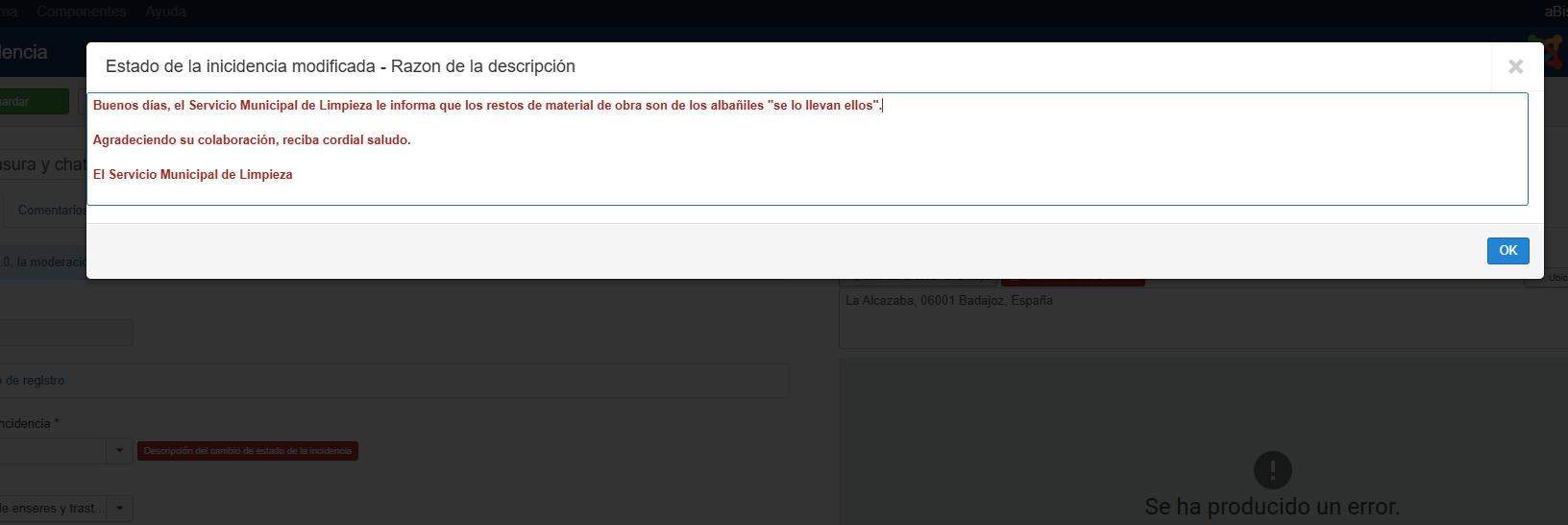Image resolution: width=1568 pixels, height=525 pixels.
Task: Close the modal with the X icon
Action: (x=1515, y=66)
